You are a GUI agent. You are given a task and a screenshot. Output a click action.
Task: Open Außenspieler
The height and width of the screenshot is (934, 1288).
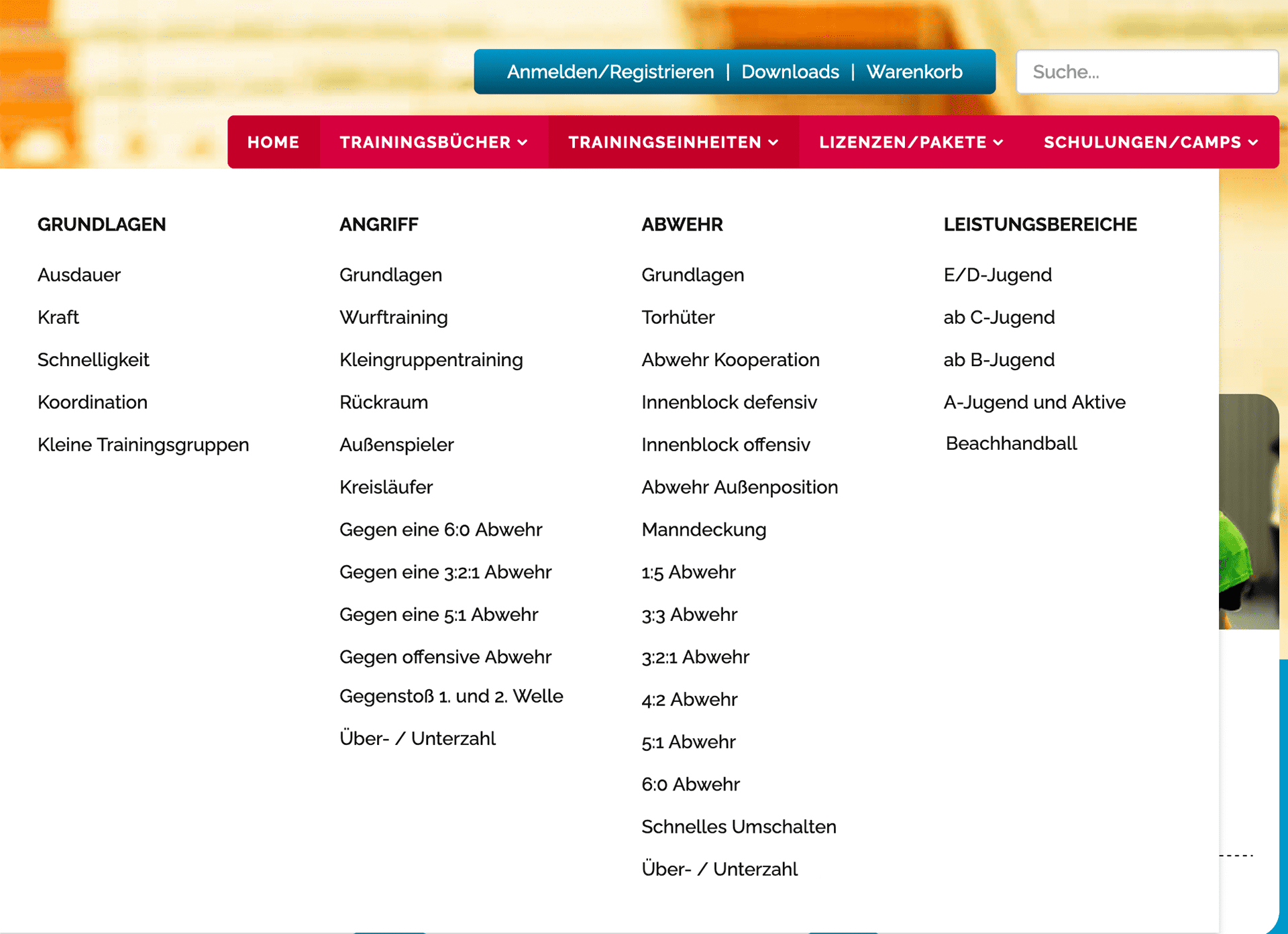[397, 445]
